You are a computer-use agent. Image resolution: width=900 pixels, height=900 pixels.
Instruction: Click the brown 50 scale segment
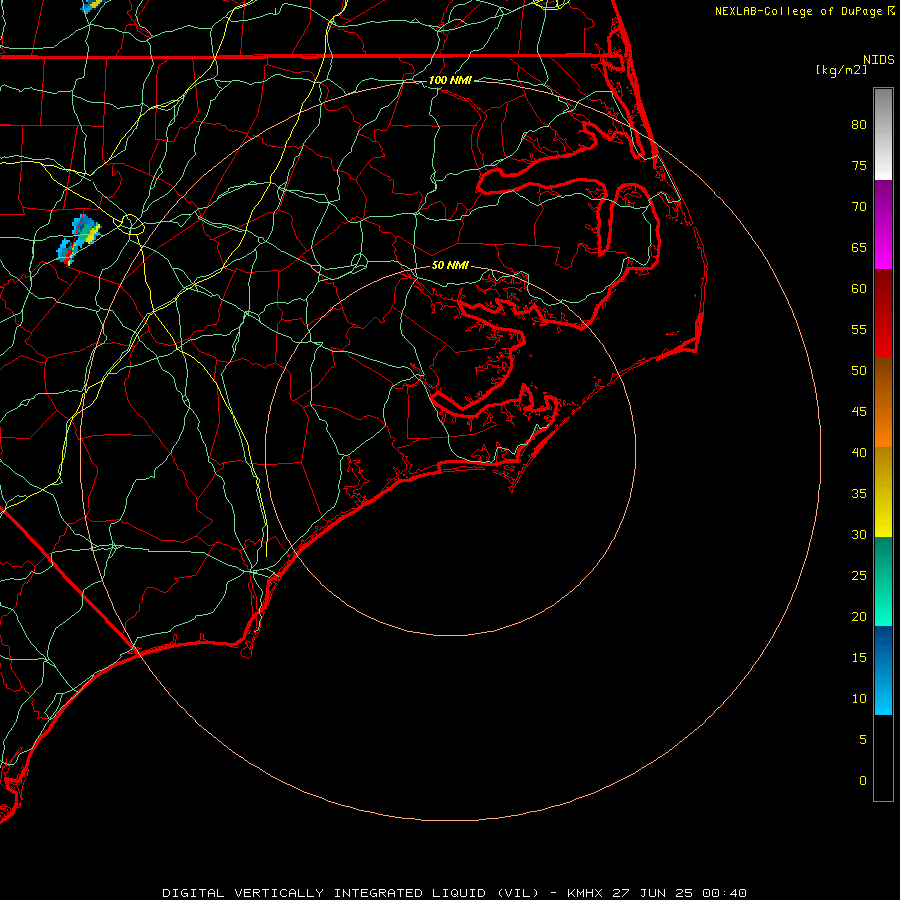883,381
